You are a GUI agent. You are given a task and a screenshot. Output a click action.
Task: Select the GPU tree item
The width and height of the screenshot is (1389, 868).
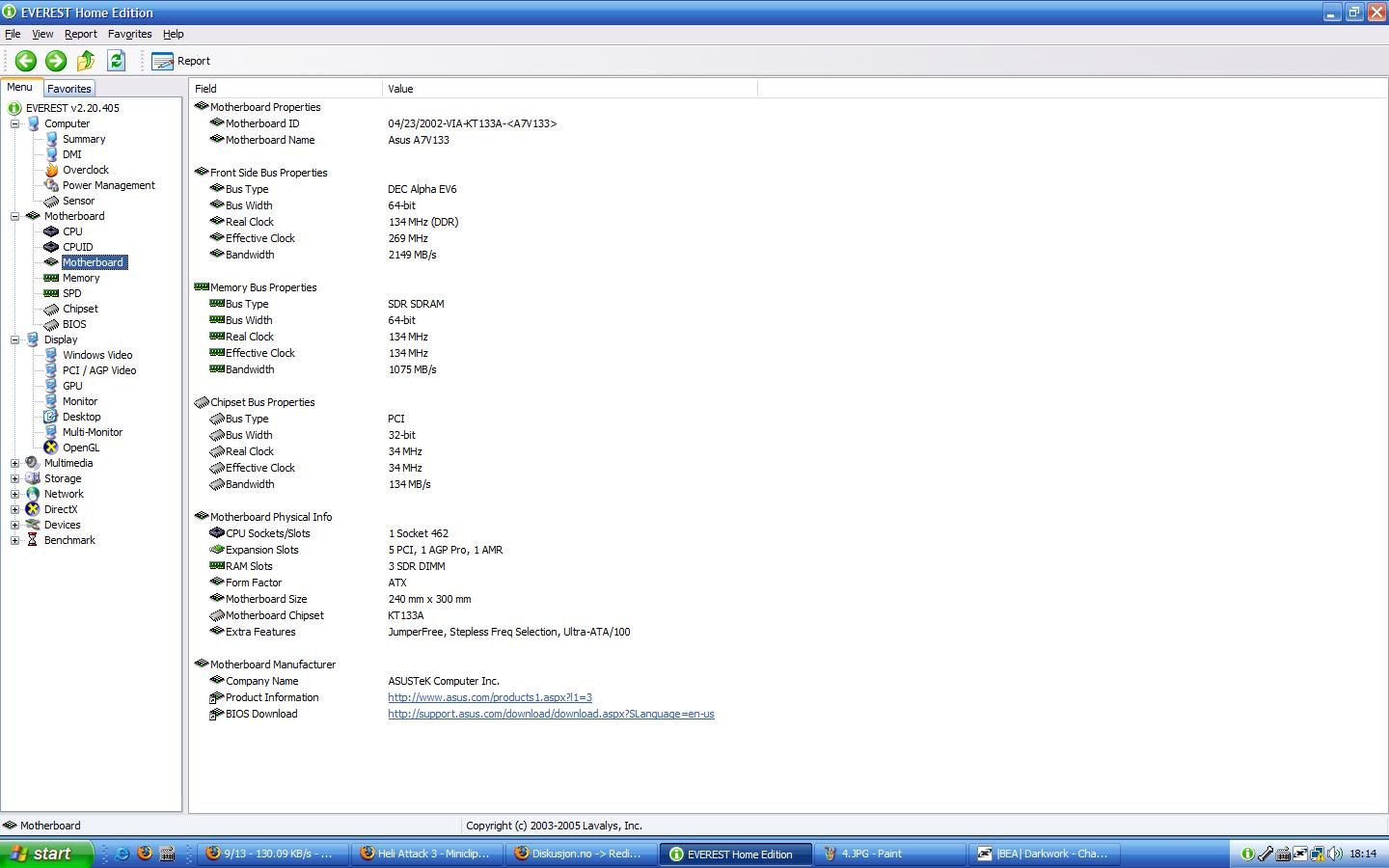[x=72, y=386]
